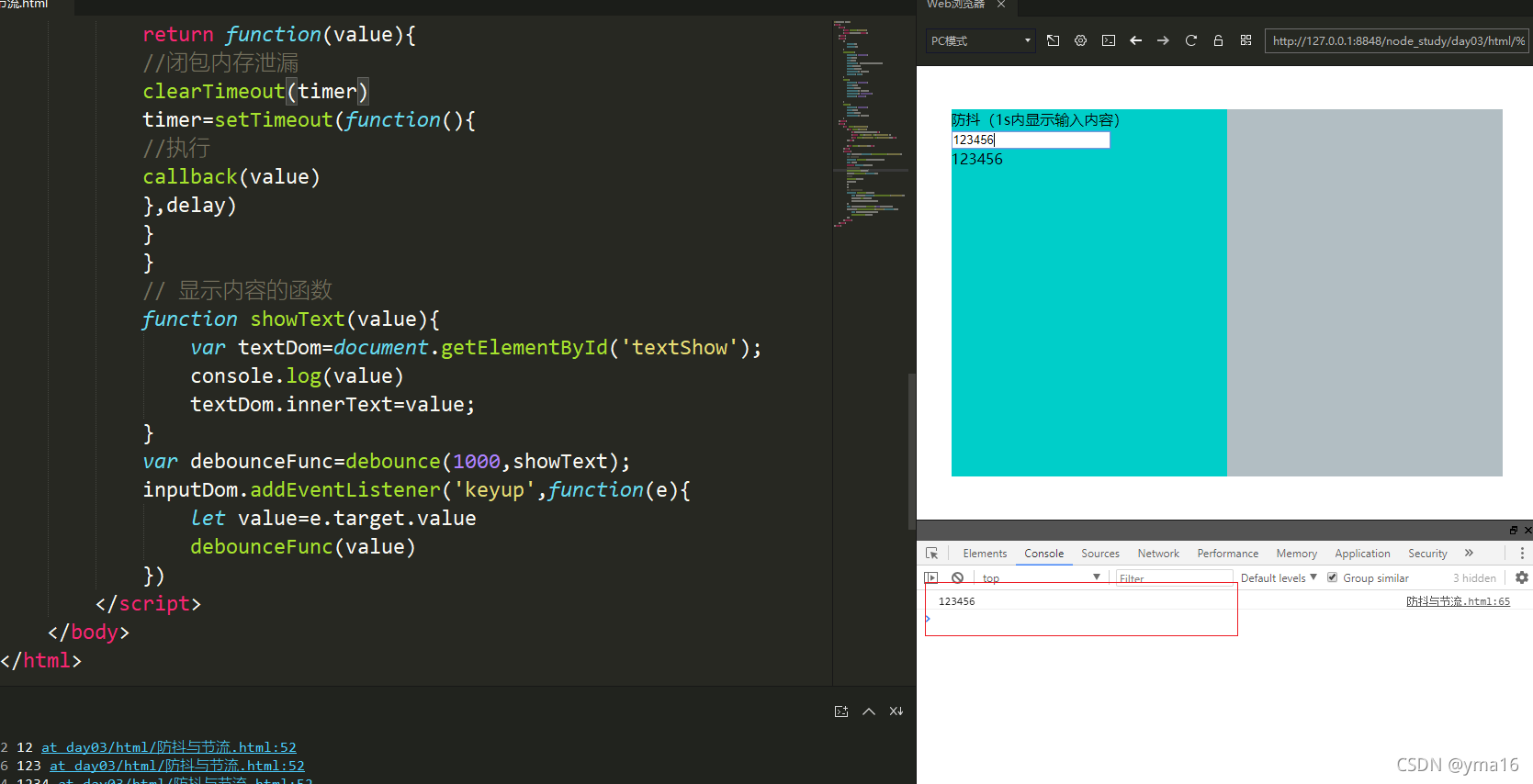This screenshot has width=1533, height=784.
Task: Go back in embedded browser
Action: point(1136,40)
